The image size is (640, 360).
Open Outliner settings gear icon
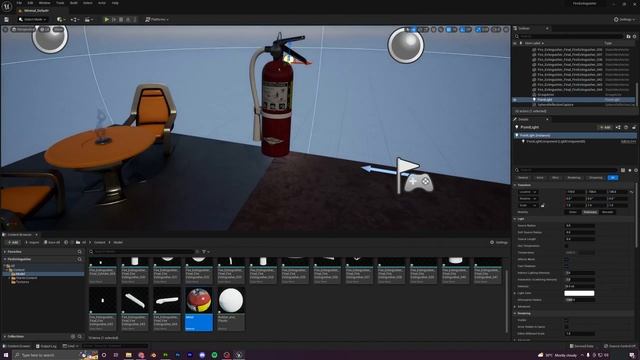[635, 36]
